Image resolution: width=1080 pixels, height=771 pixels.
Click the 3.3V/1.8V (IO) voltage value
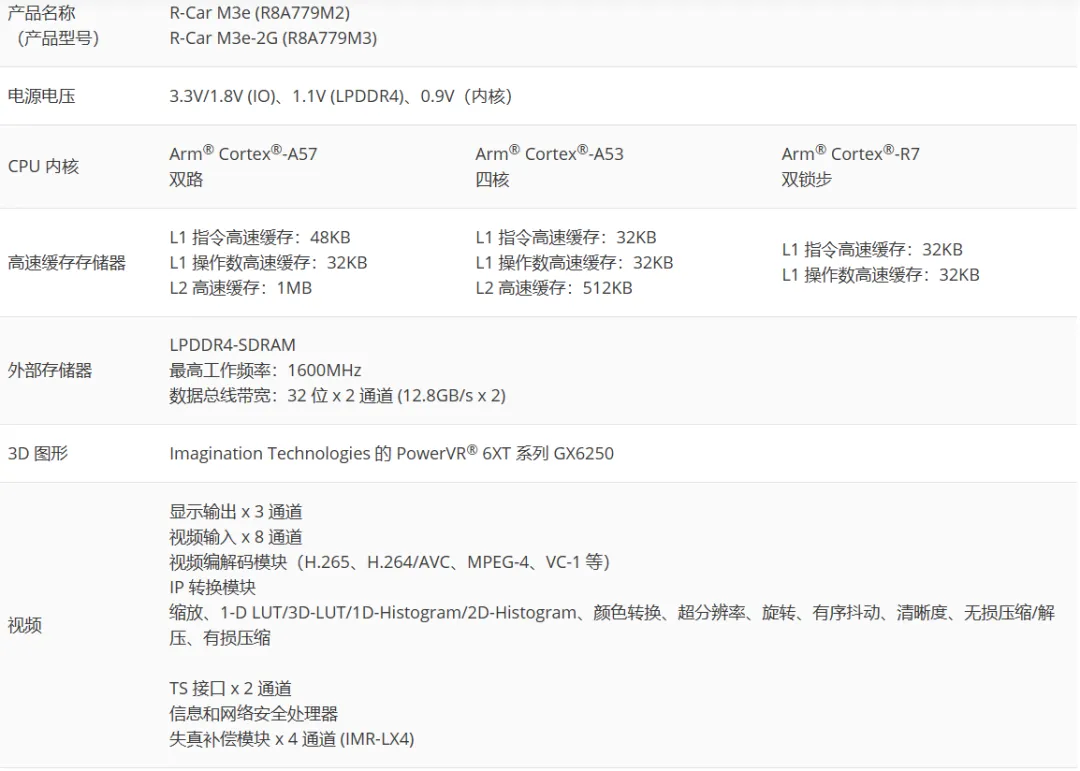[x=226, y=96]
